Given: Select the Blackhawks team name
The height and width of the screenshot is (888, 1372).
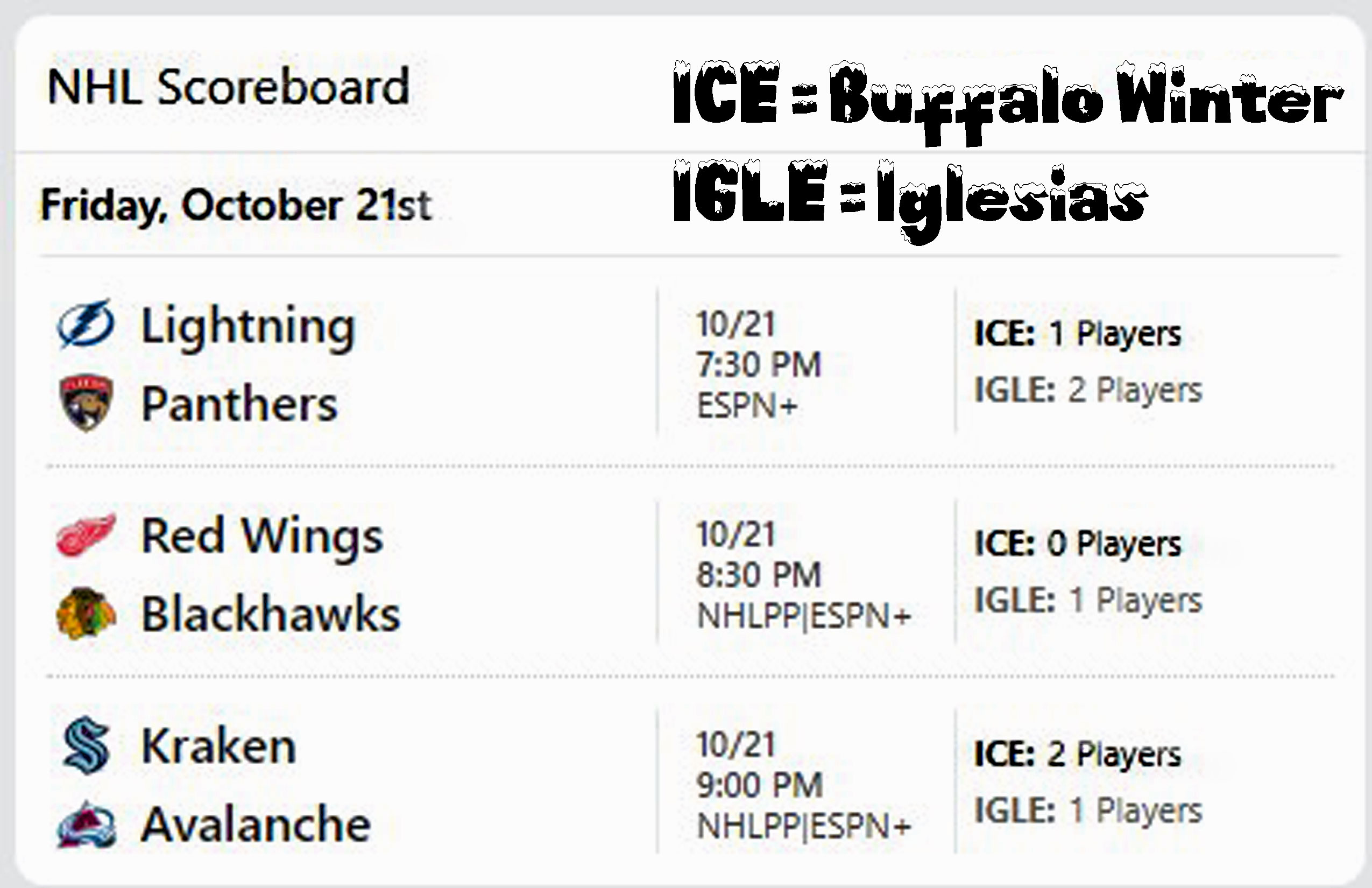Looking at the screenshot, I should (x=270, y=614).
